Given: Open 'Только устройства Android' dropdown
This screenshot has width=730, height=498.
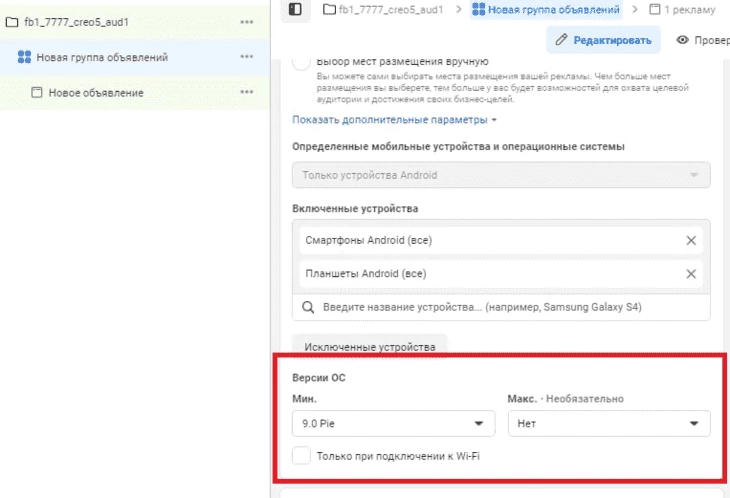Looking at the screenshot, I should (x=501, y=175).
